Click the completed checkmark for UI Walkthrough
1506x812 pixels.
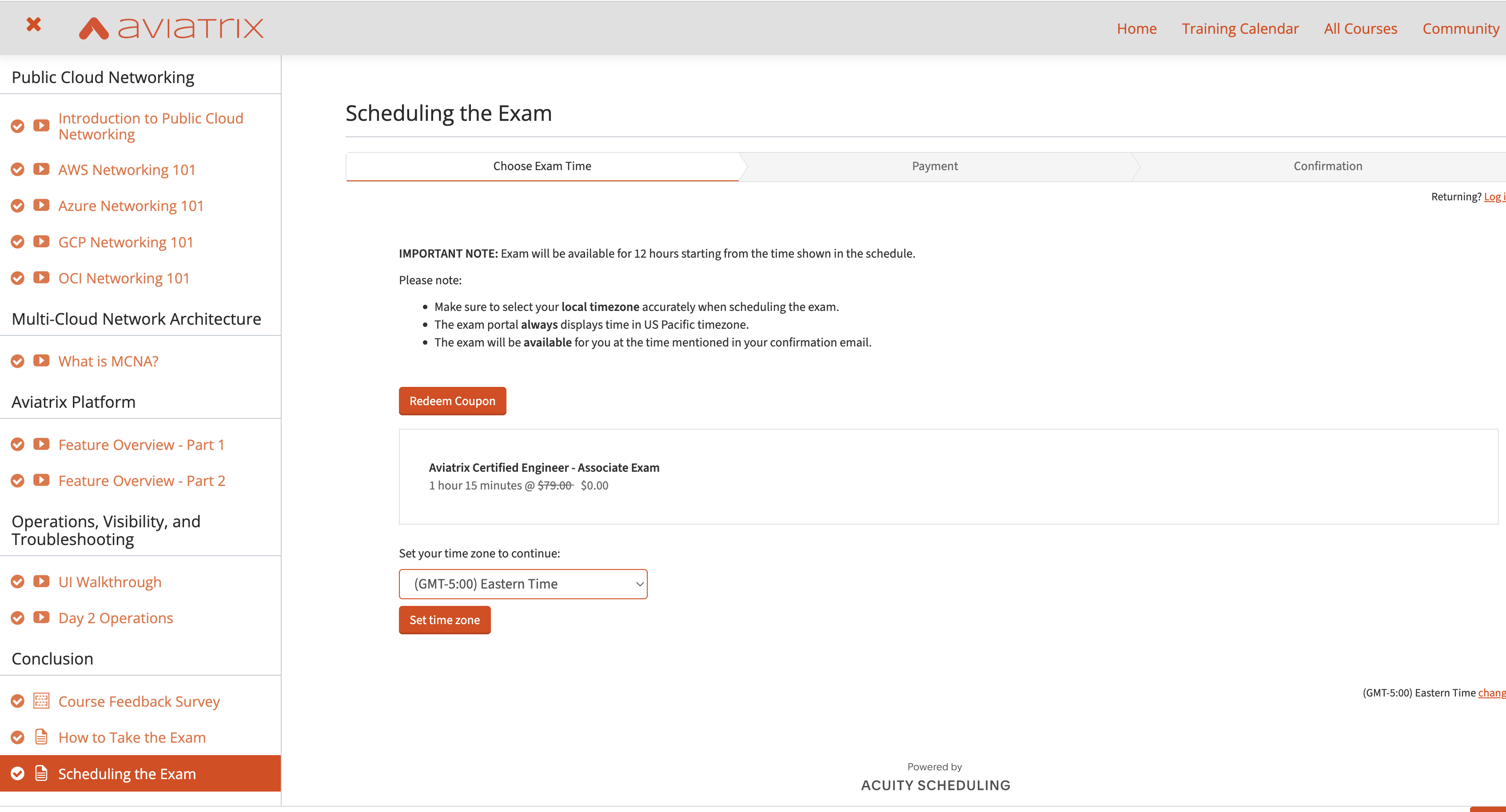click(x=17, y=581)
